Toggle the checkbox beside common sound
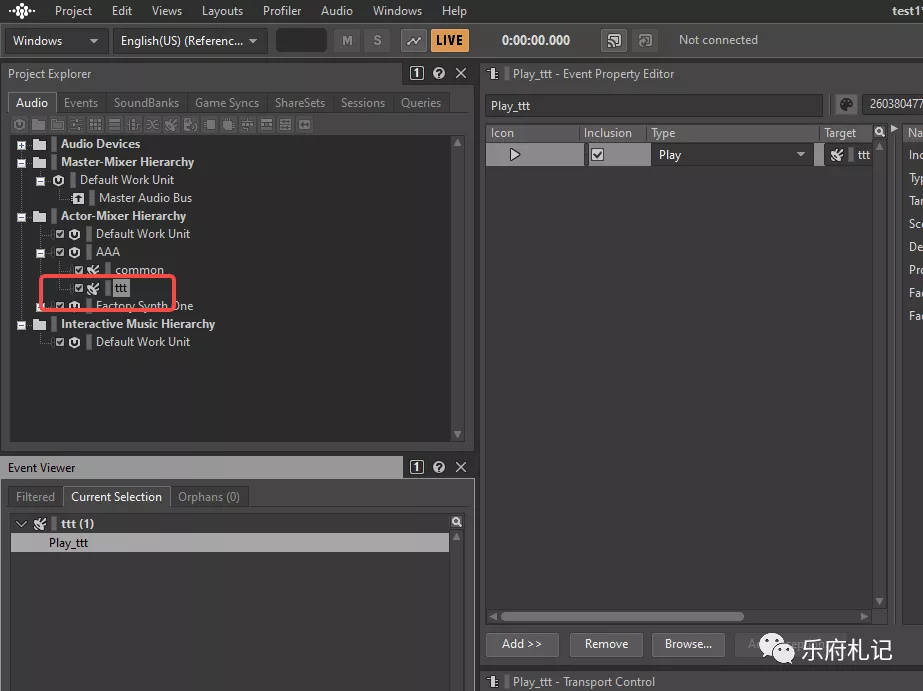The height and width of the screenshot is (691, 923). coord(79,270)
